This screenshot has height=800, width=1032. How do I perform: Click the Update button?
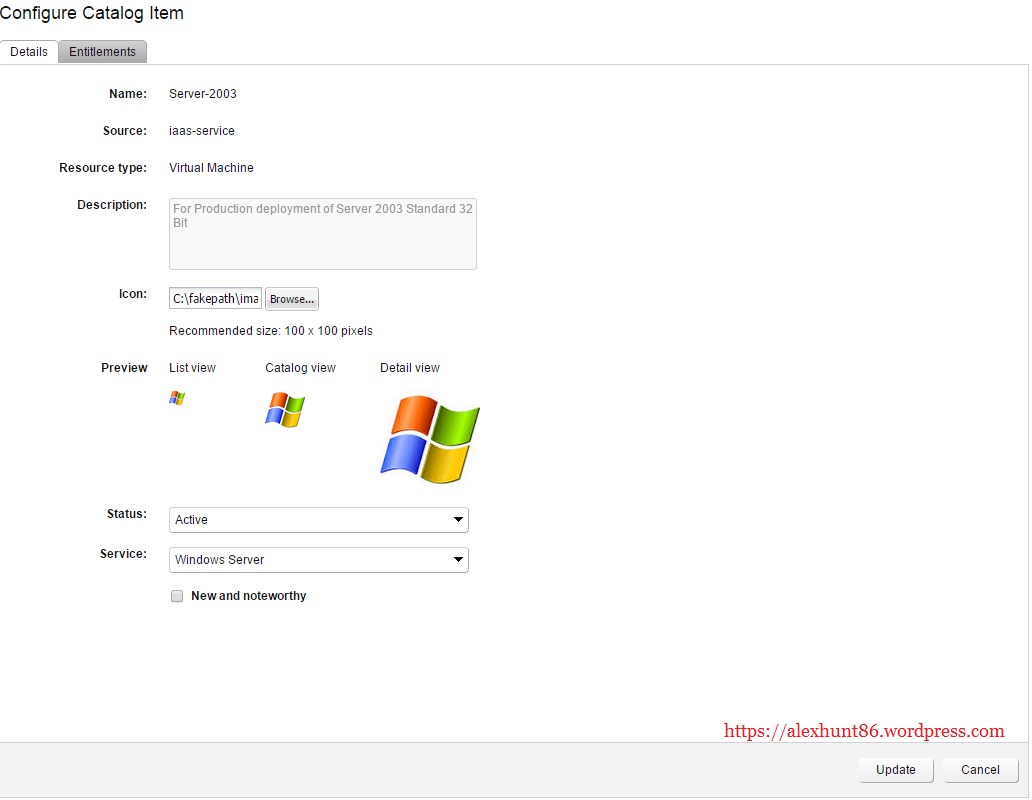pos(895,770)
